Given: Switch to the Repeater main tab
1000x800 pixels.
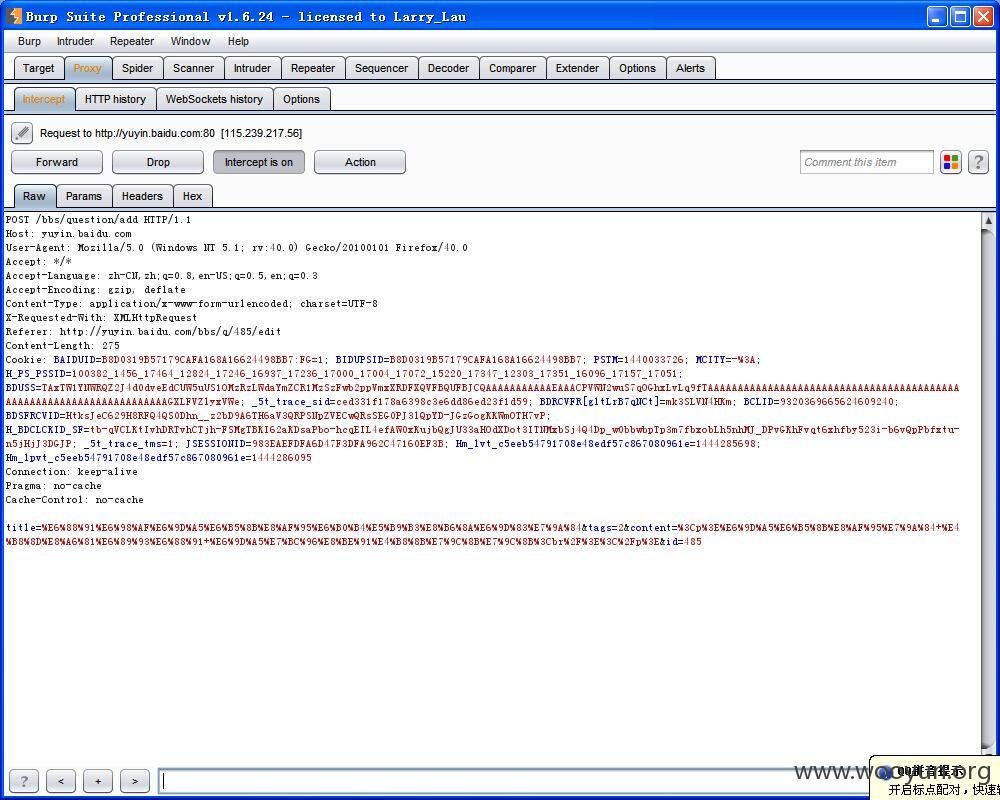Looking at the screenshot, I should (x=312, y=68).
